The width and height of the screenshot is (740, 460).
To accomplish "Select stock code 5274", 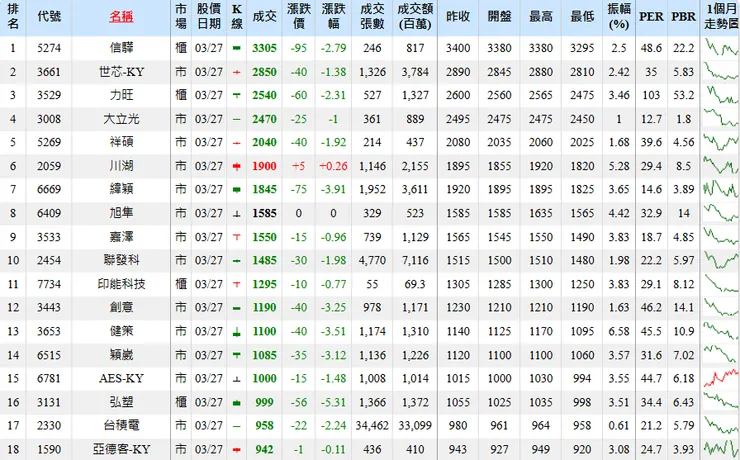I will [x=49, y=48].
